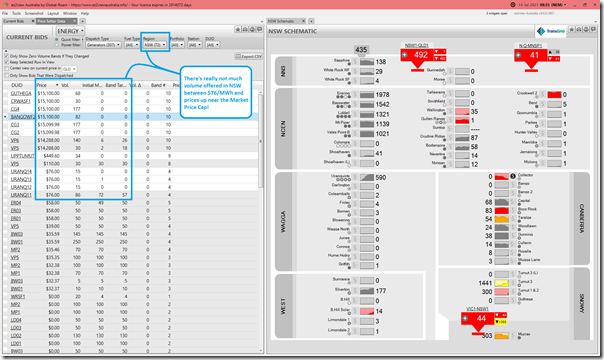Click the print icon in NSW Schematic header
The width and height of the screenshot is (604, 360).
(x=586, y=30)
